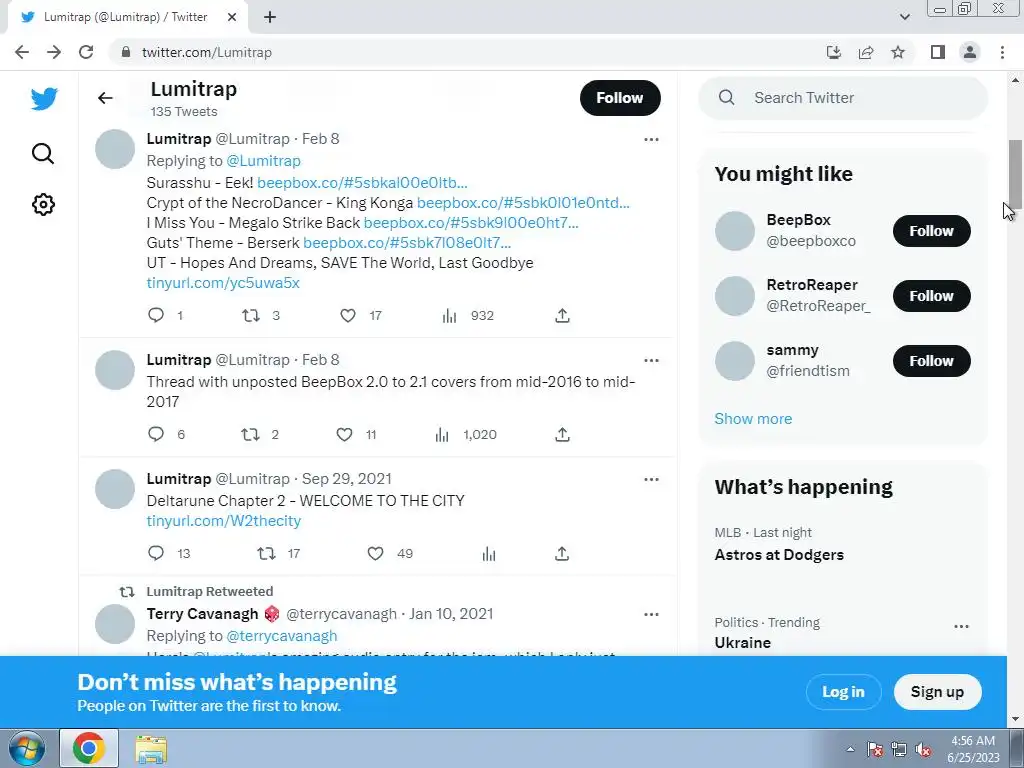Viewport: 1024px width, 768px height.
Task: Retweet the tweet with 3 retweets
Action: coord(251,315)
